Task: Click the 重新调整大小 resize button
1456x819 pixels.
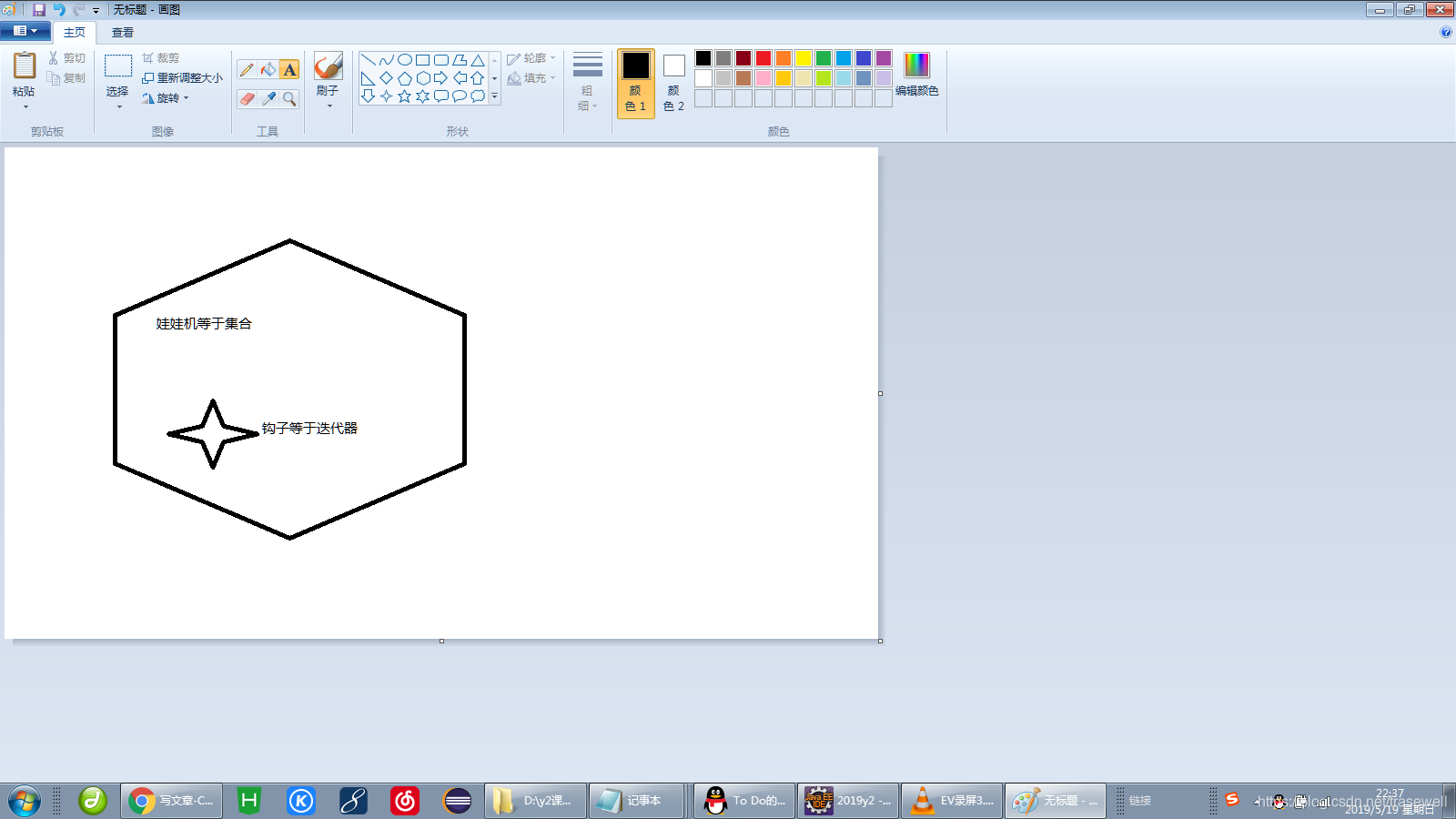Action: pos(182,78)
